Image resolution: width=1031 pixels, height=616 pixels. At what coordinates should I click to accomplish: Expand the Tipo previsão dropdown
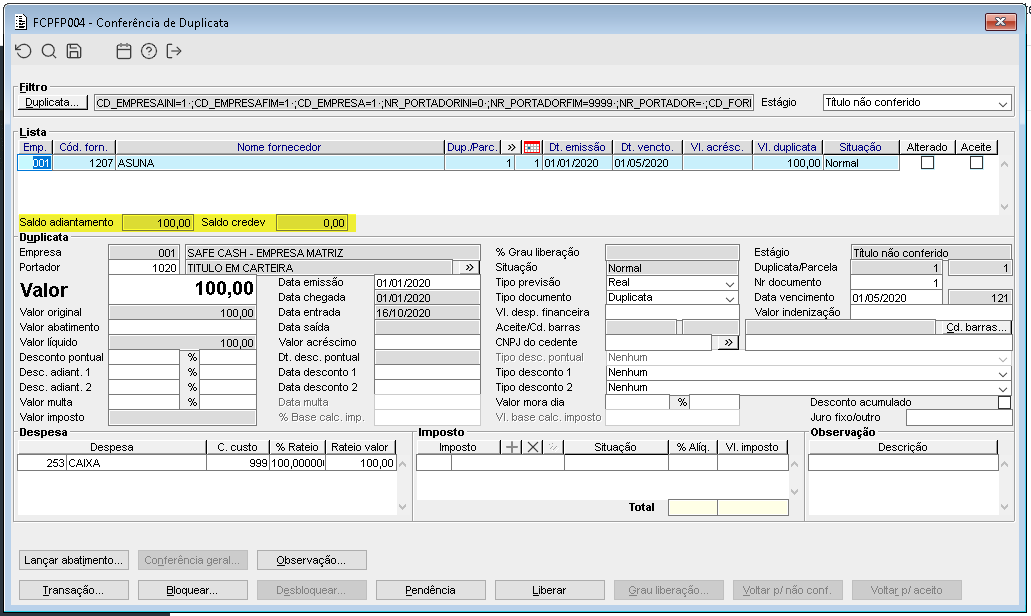(x=730, y=283)
